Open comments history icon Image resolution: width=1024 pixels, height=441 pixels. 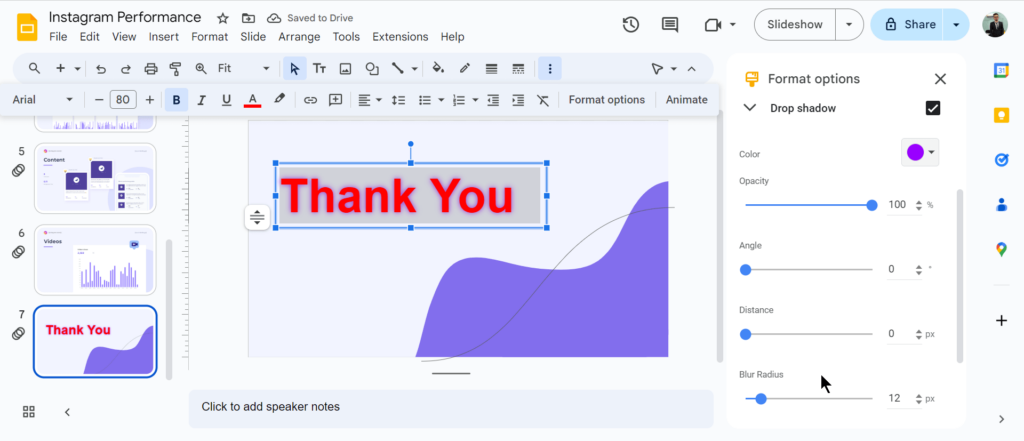pyautogui.click(x=670, y=25)
